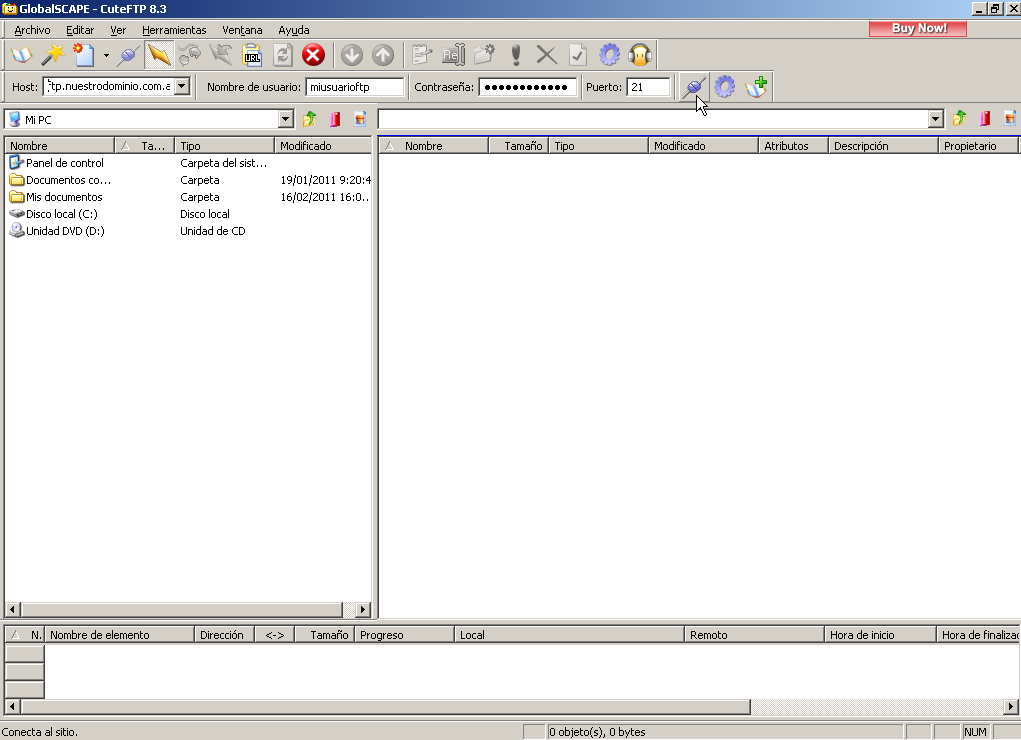Screen dimensions: 1021x740
Task: Expand the Mi PC local path dropdown
Action: [x=285, y=119]
